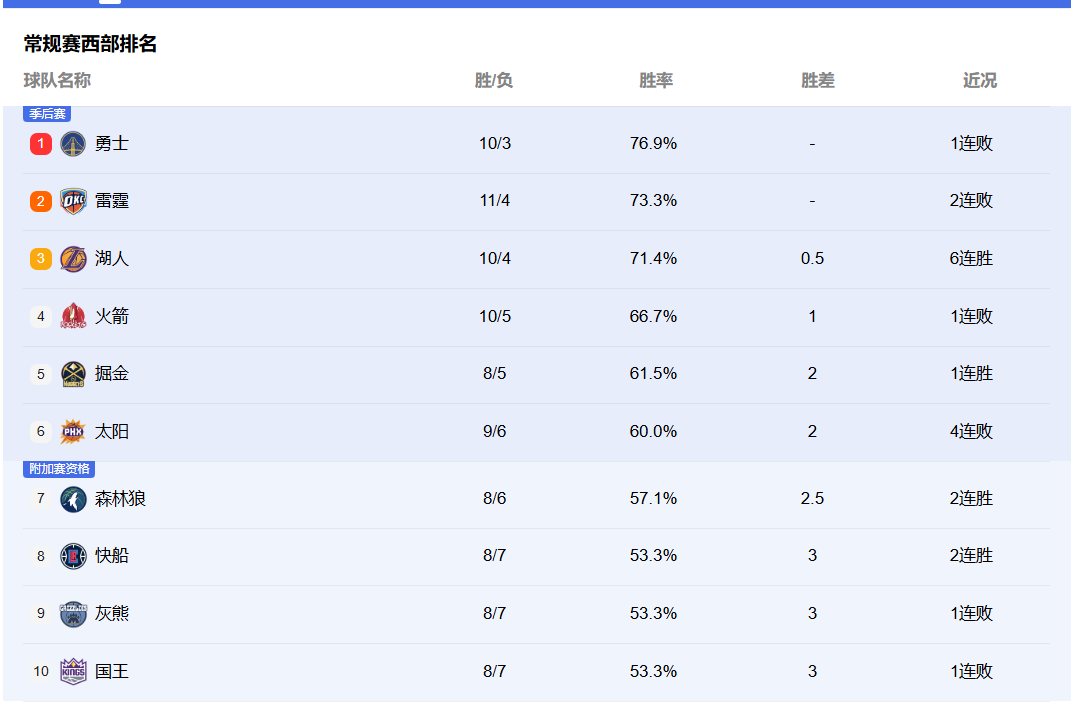This screenshot has height=705, width=1077.
Task: Click the Lakers (湖人) team logo
Action: (73, 259)
